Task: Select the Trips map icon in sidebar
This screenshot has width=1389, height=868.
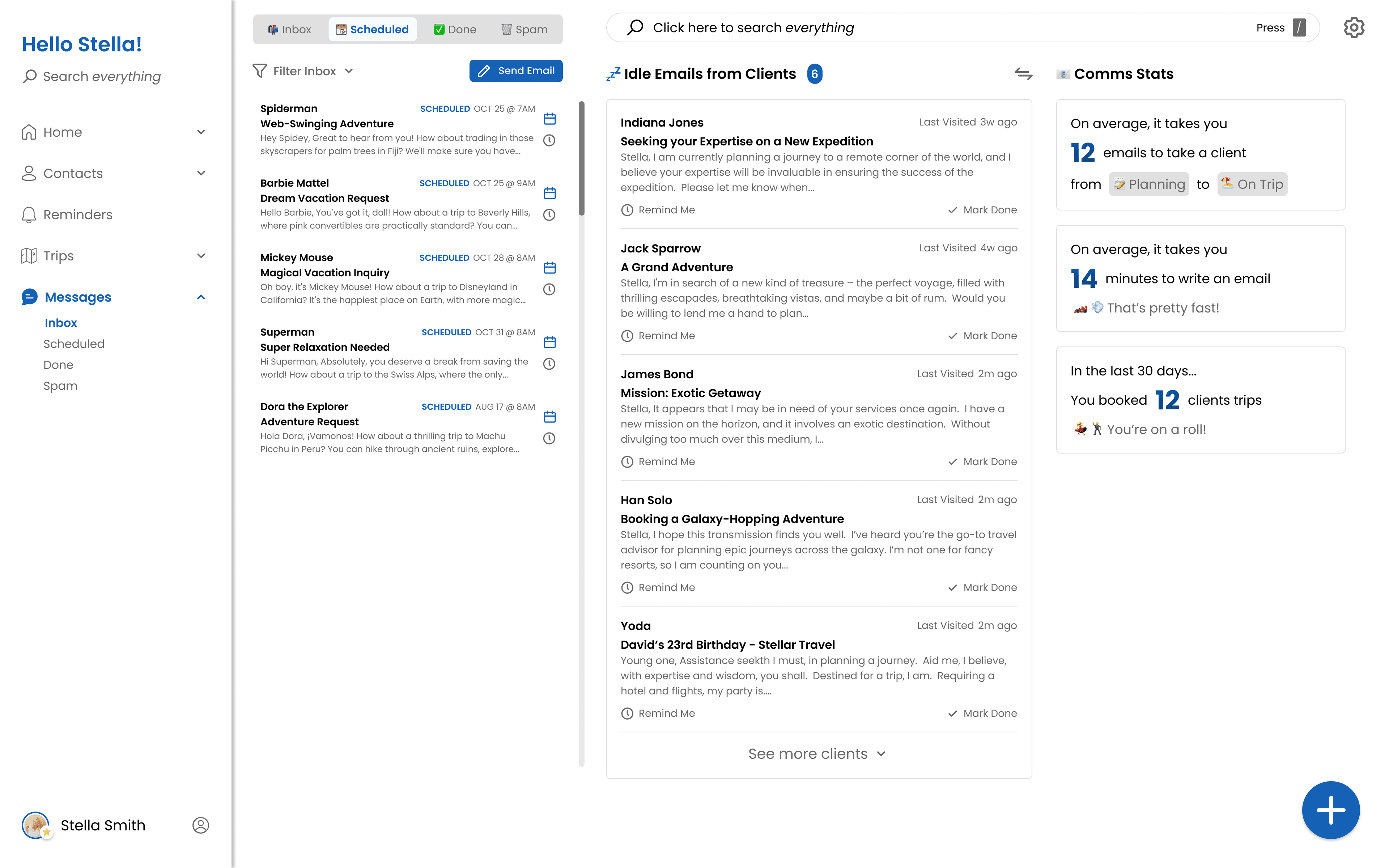Action: click(28, 255)
